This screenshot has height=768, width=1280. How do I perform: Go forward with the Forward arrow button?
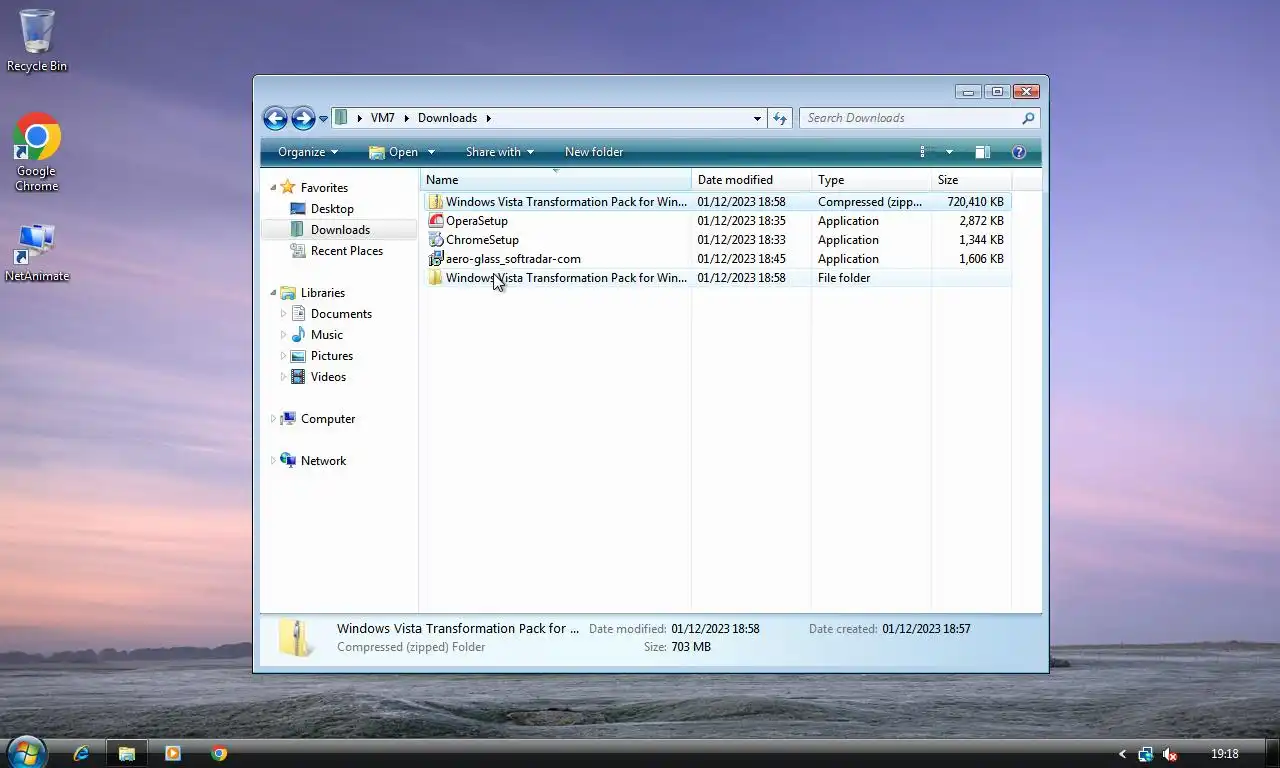[303, 118]
